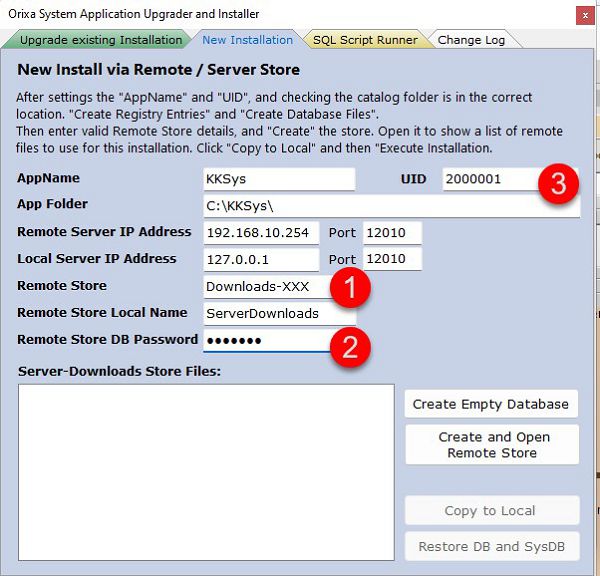This screenshot has width=600, height=576.
Task: Click the Local Server Port field
Action: [392, 259]
